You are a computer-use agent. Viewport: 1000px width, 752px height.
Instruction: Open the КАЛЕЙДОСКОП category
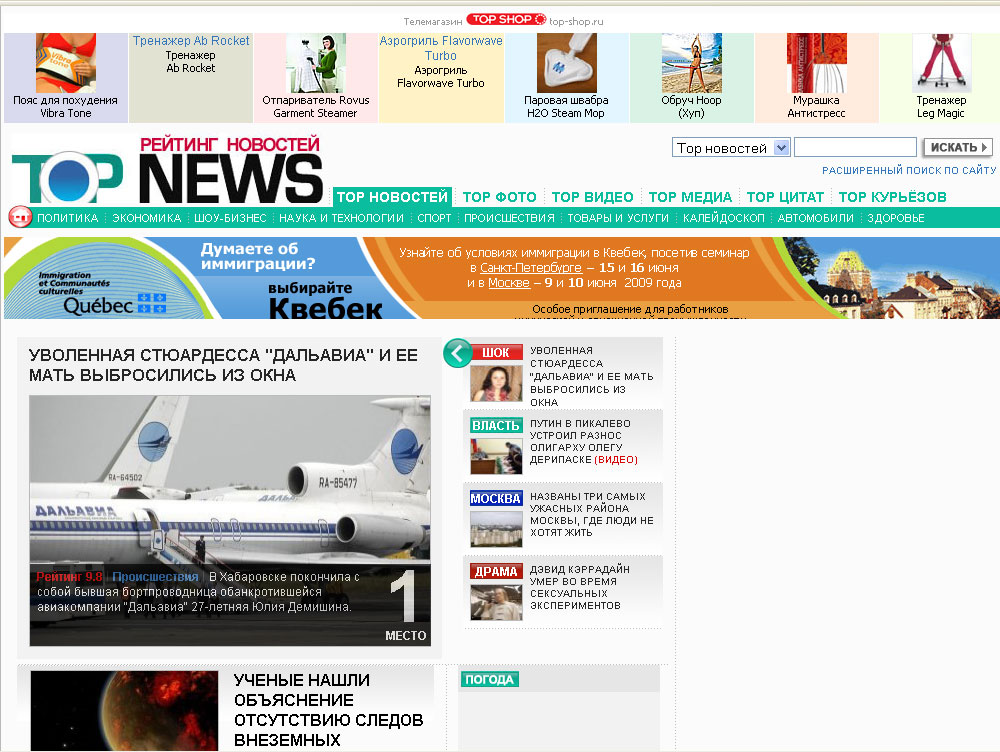pos(723,218)
